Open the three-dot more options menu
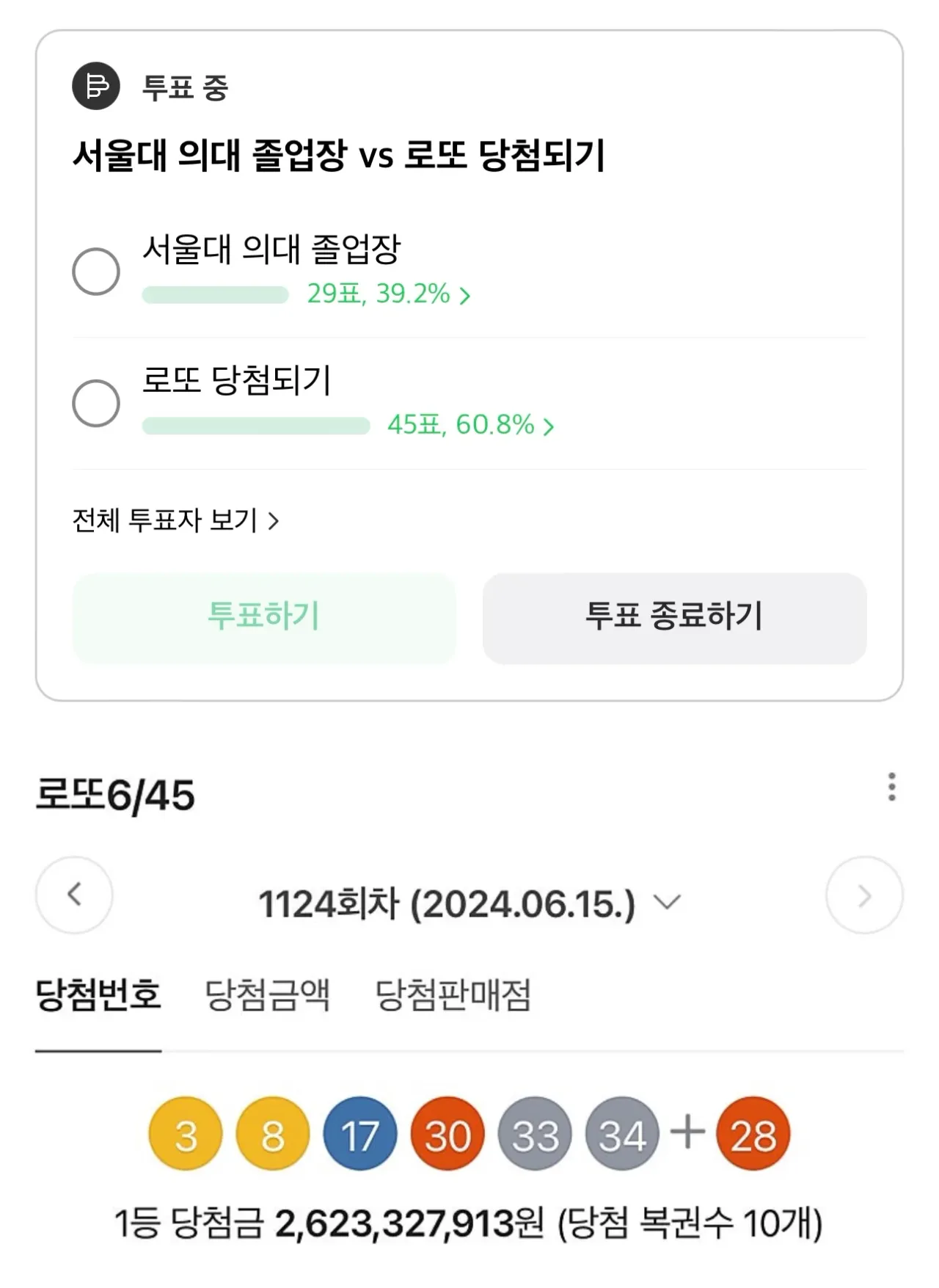Screen dimensions: 939x1288 891,787
